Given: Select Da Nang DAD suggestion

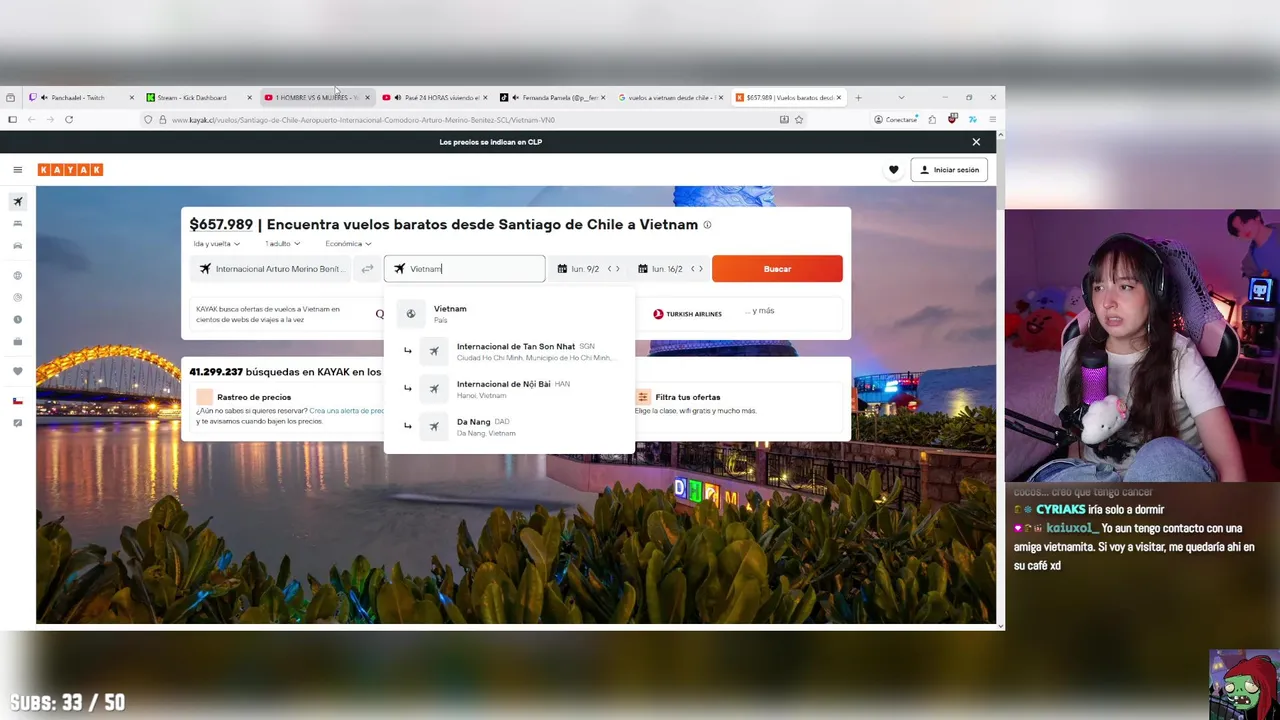Looking at the screenshot, I should [509, 427].
